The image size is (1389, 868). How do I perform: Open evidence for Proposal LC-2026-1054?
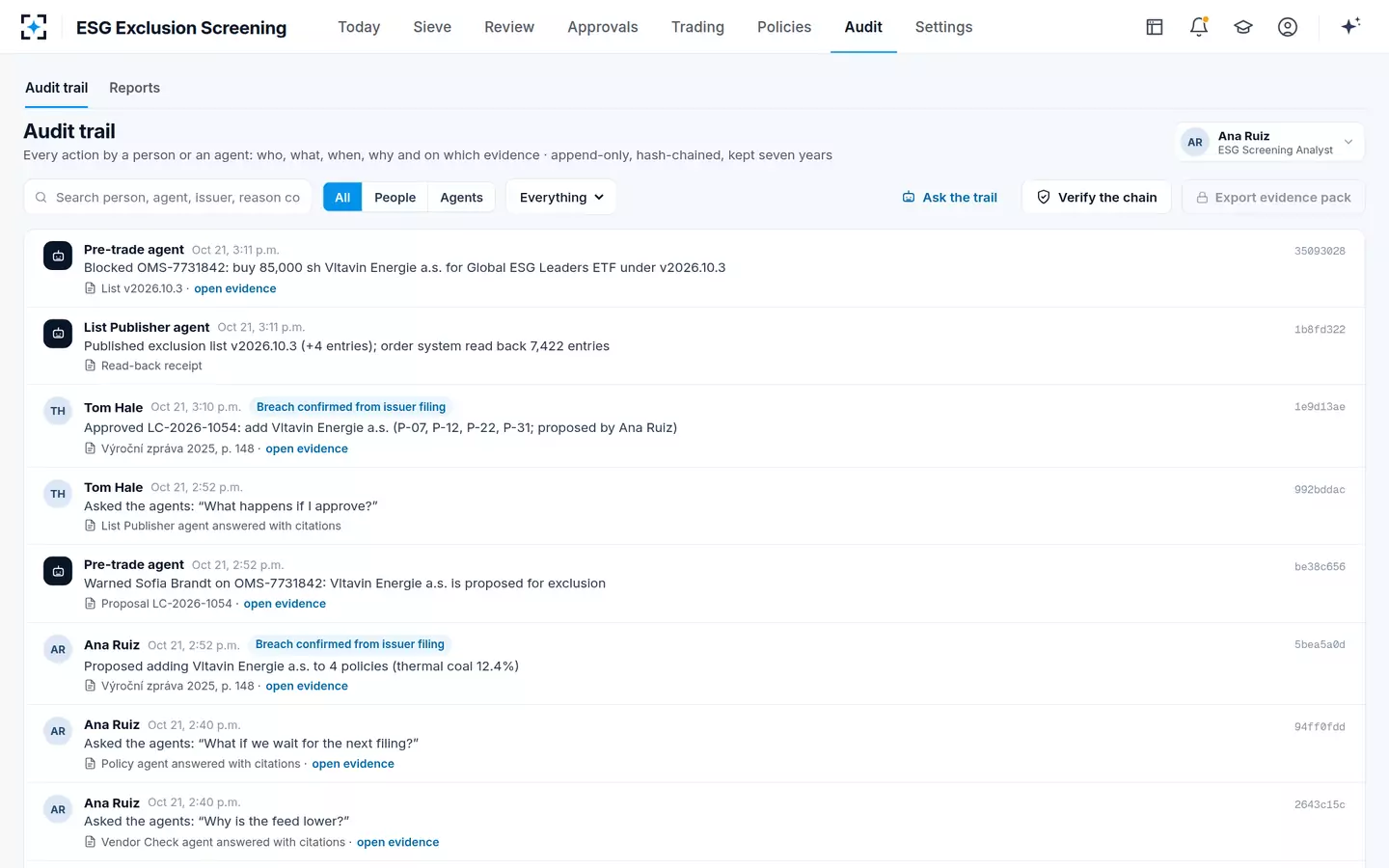285,604
